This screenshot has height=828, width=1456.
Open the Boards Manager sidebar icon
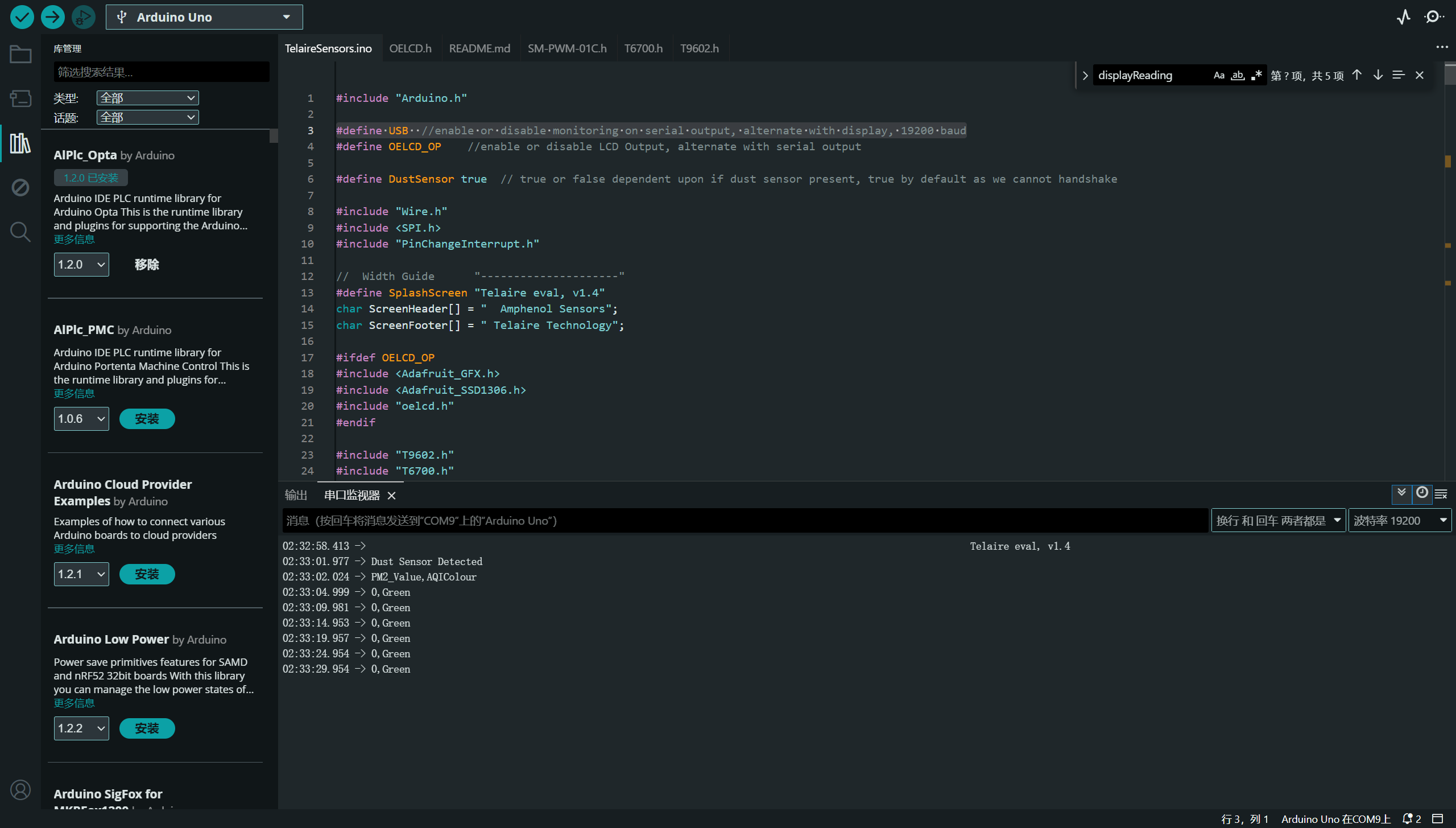20,98
